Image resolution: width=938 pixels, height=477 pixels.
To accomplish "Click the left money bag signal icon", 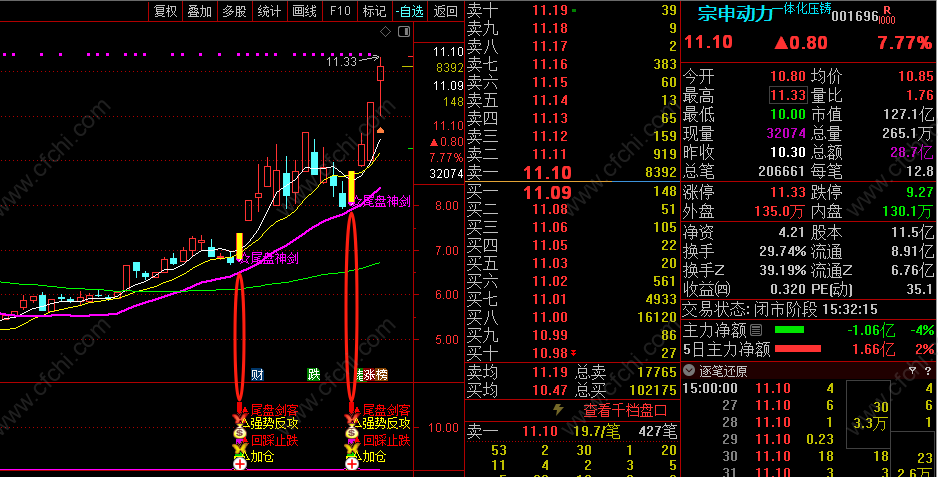I will [x=240, y=432].
